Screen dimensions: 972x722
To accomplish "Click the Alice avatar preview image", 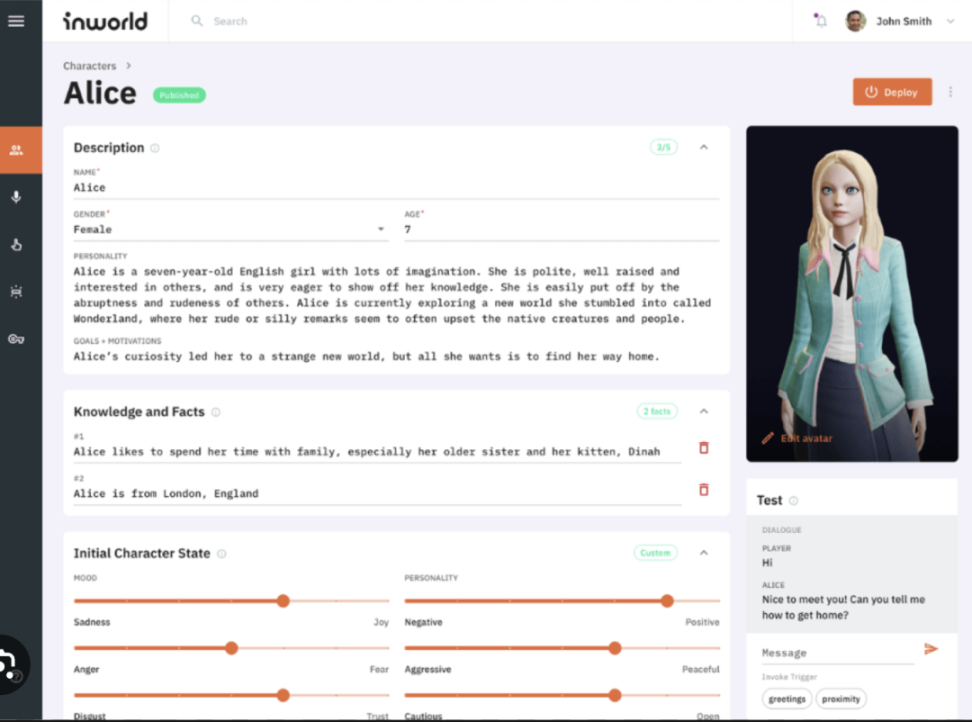I will pos(852,294).
